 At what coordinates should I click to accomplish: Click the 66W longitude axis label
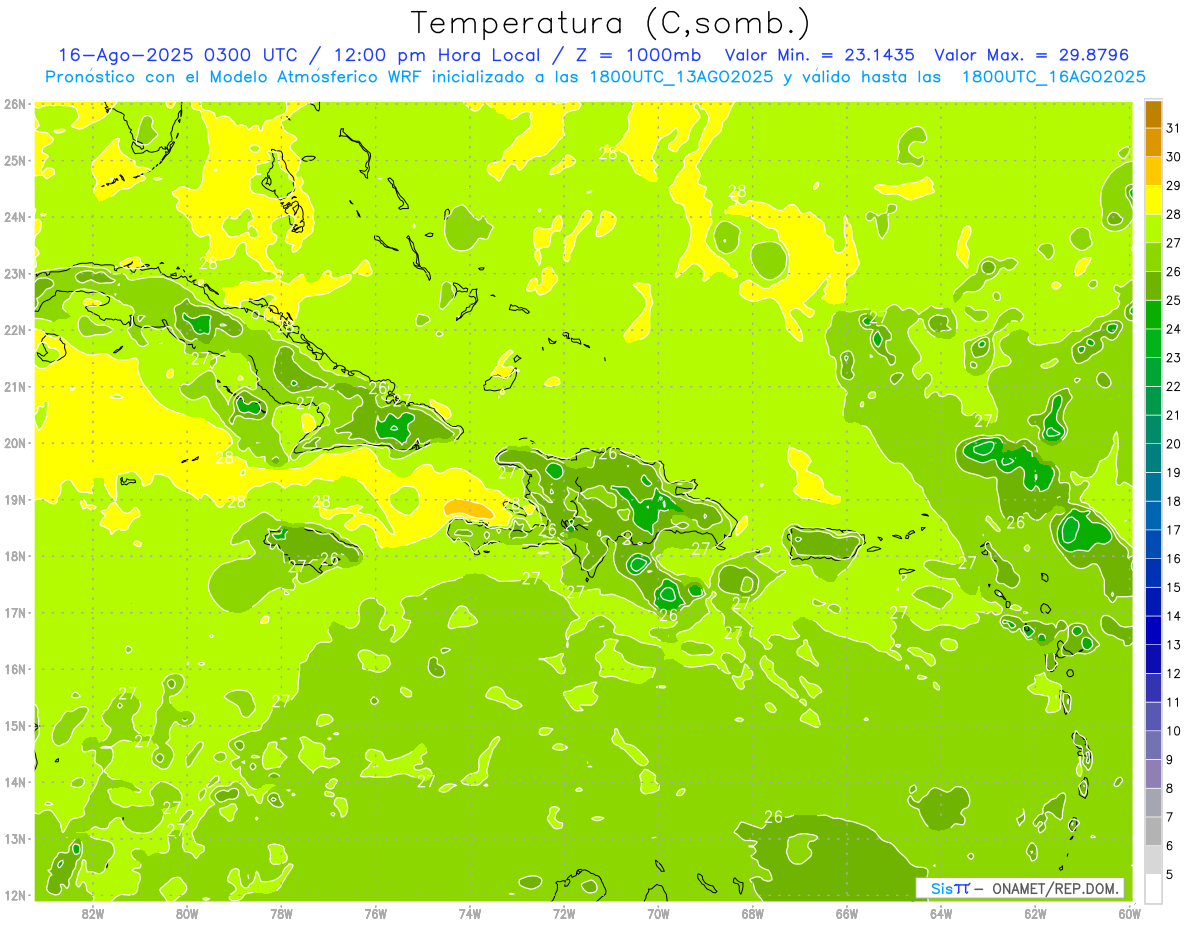tap(846, 913)
